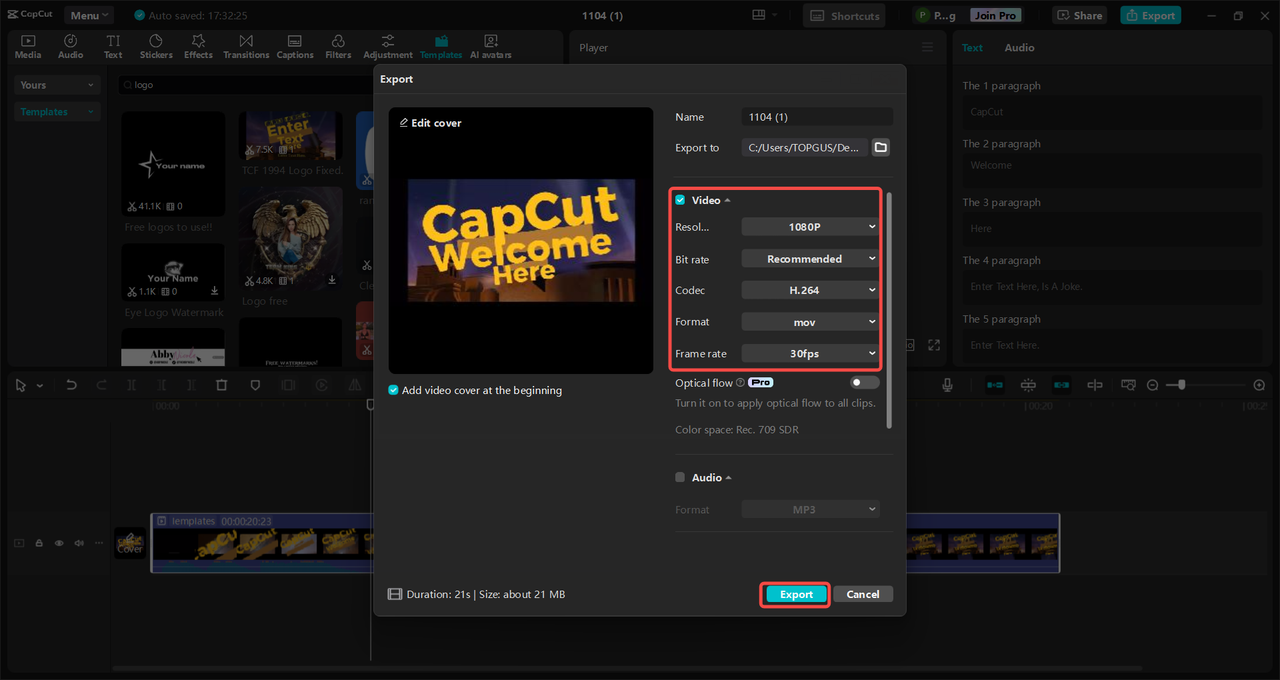Open the Format mov dropdown
The width and height of the screenshot is (1280, 680).
click(810, 322)
